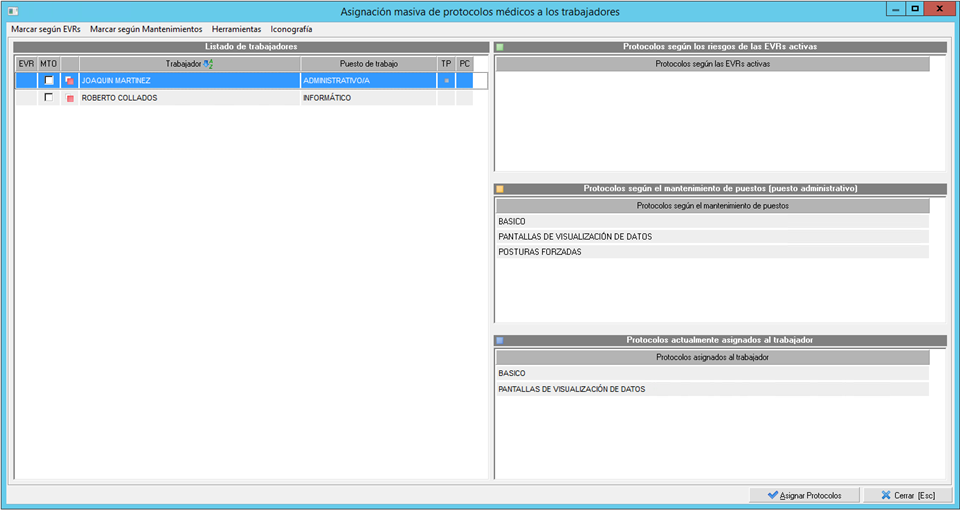Image resolution: width=960 pixels, height=510 pixels.
Task: Check the MTO box for Joaquin Martinez
Action: point(48,81)
